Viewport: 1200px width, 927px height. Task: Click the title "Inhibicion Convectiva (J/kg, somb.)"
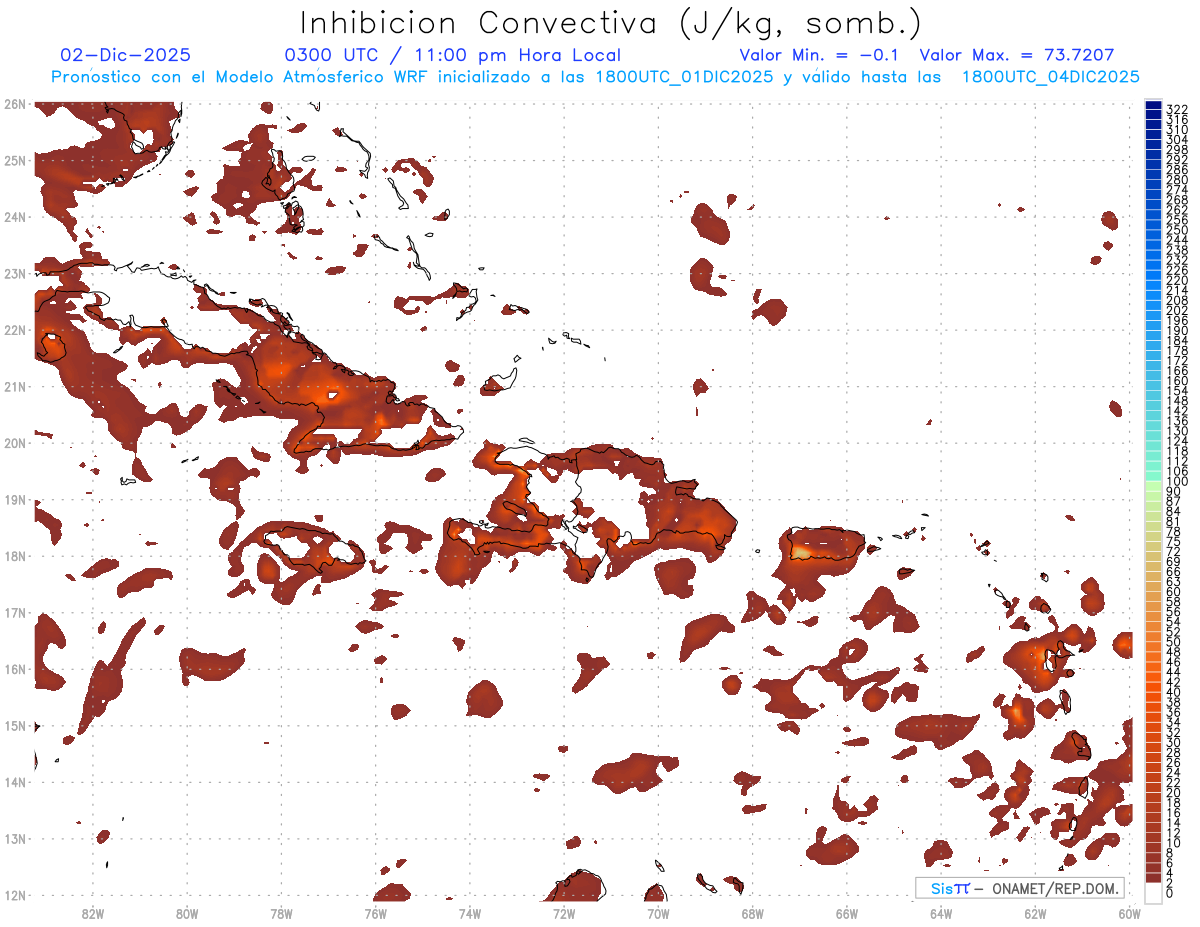point(611,23)
